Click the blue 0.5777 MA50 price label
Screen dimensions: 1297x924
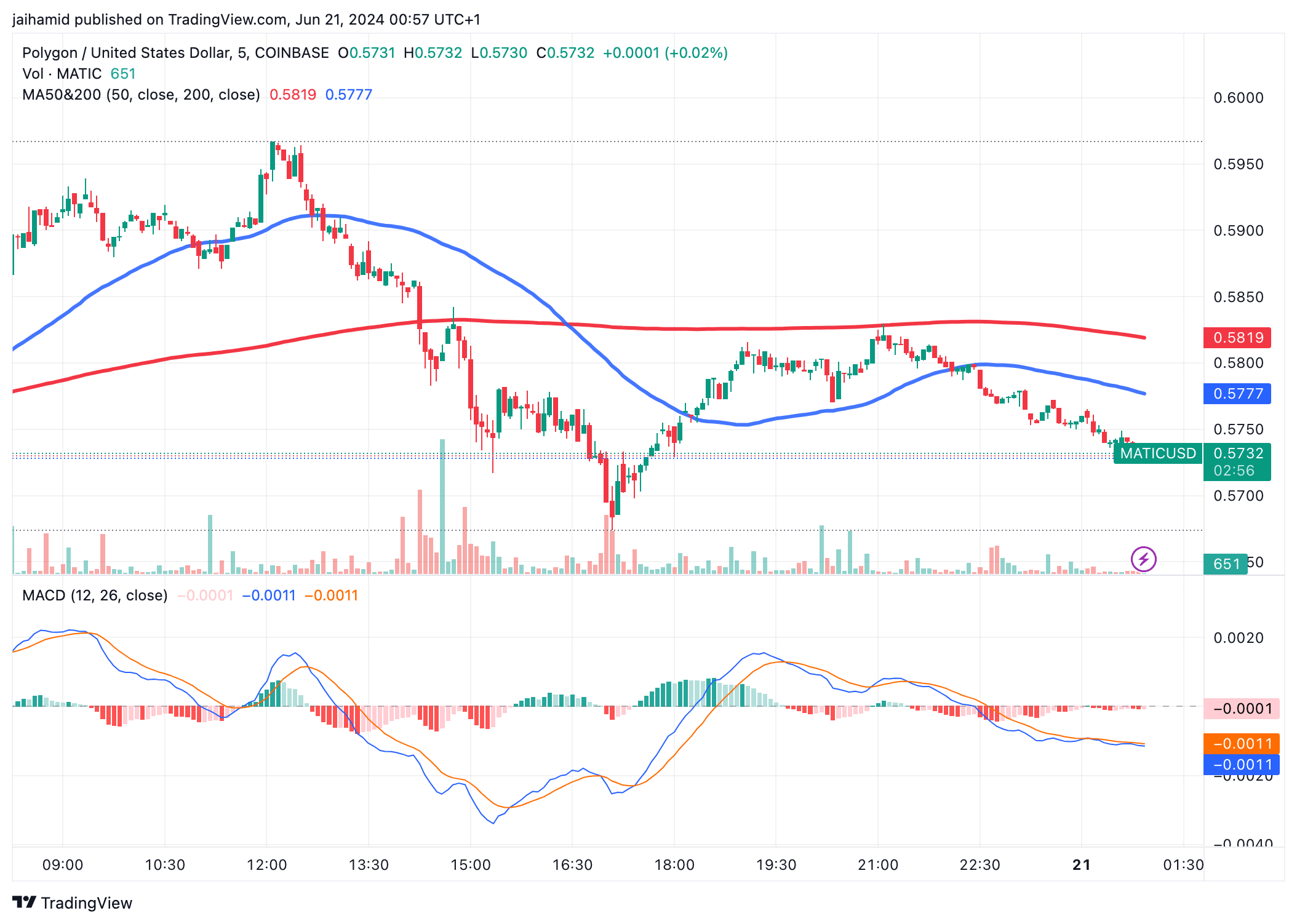click(1237, 394)
